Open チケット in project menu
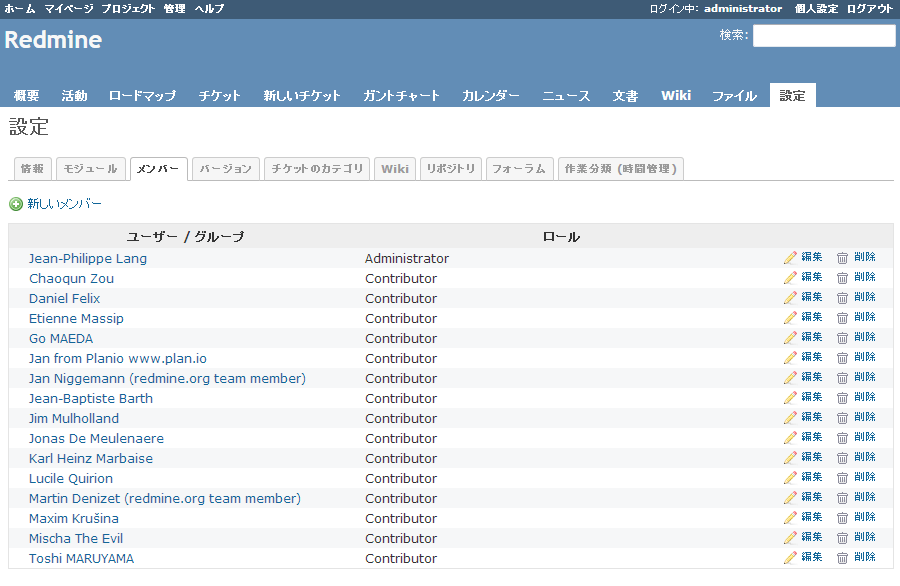900x586 pixels. [219, 96]
